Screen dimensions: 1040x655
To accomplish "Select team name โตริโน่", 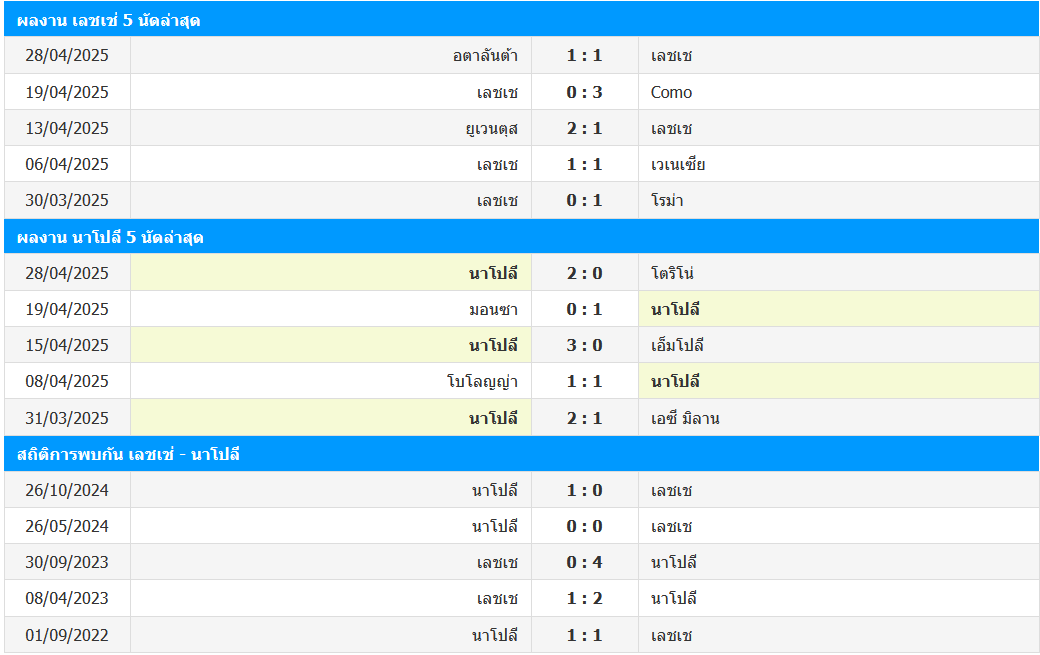I will pyautogui.click(x=672, y=273).
